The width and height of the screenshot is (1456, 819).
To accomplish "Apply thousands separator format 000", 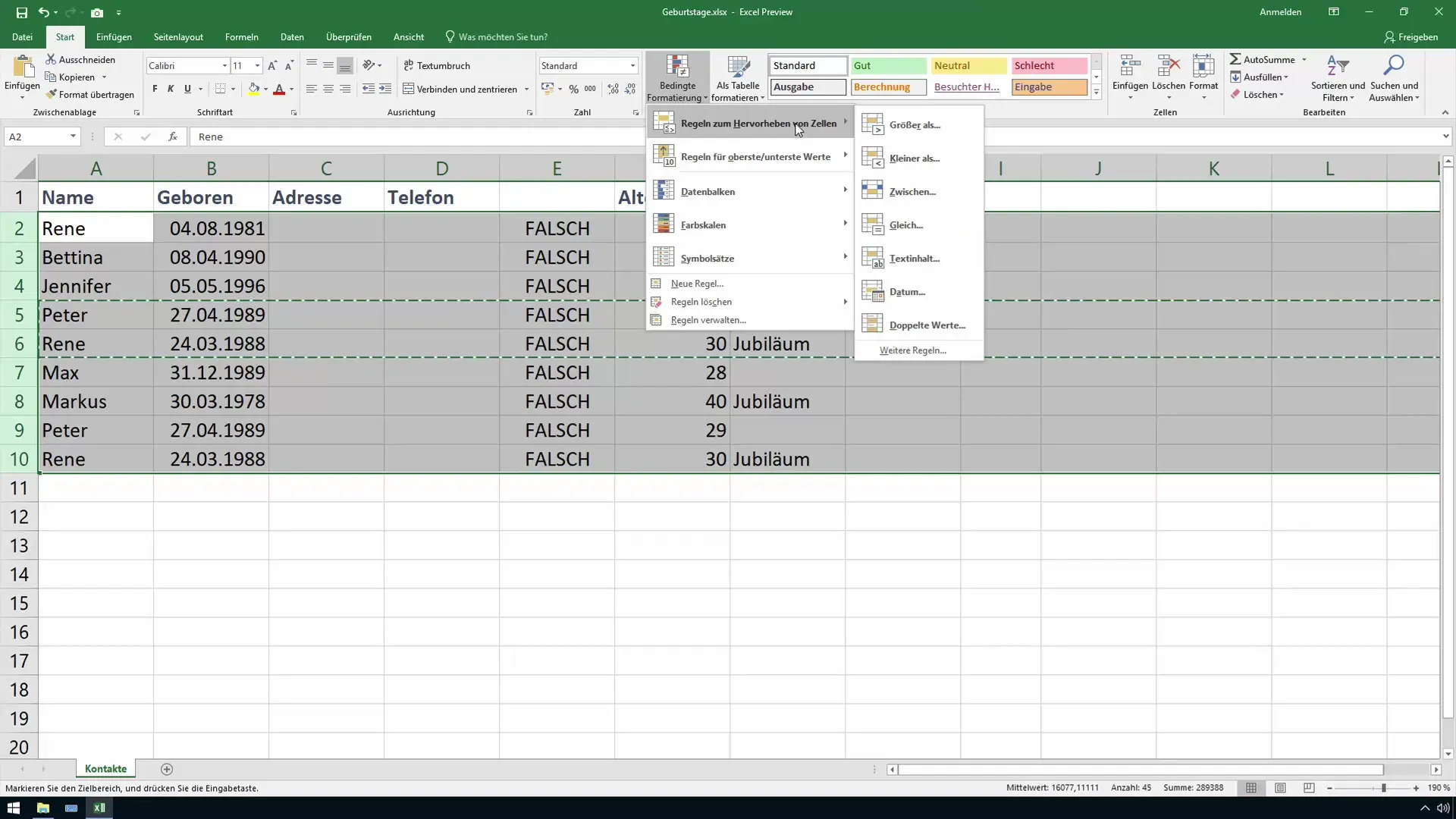I will [590, 89].
